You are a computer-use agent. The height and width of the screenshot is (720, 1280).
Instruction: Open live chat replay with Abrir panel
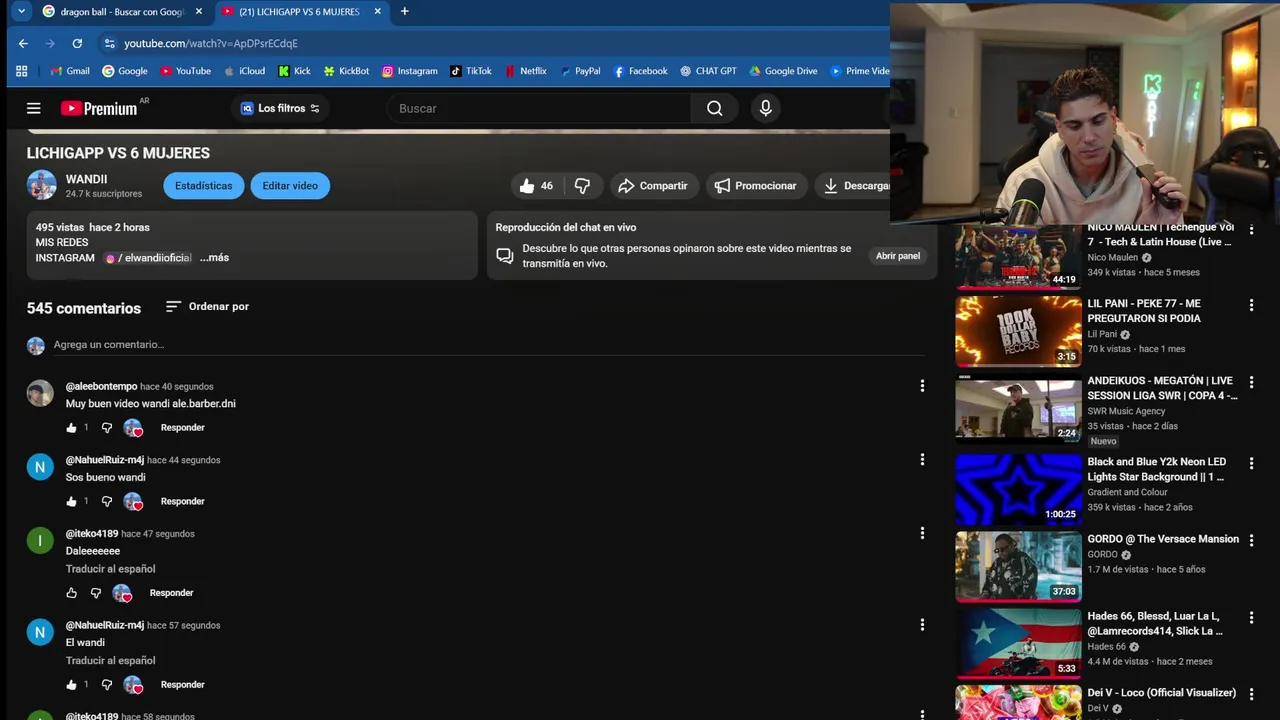[898, 256]
